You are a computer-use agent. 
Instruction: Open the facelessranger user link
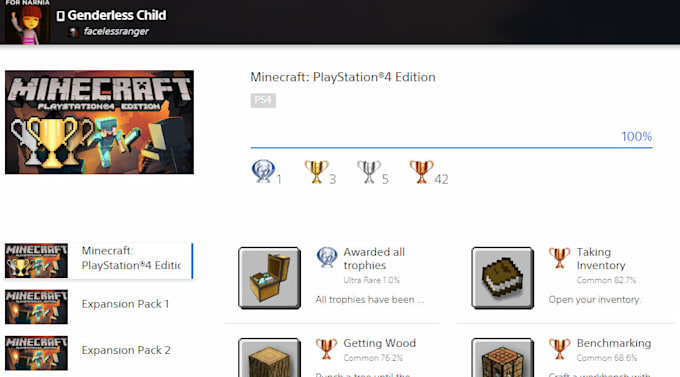point(116,31)
